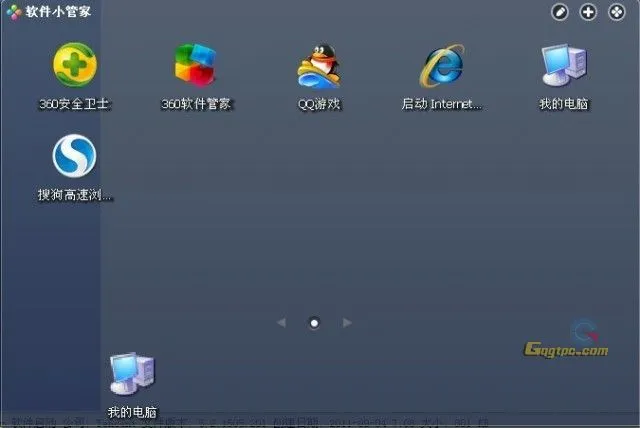
Task: Click the four-dot round icon at top right
Action: [616, 12]
